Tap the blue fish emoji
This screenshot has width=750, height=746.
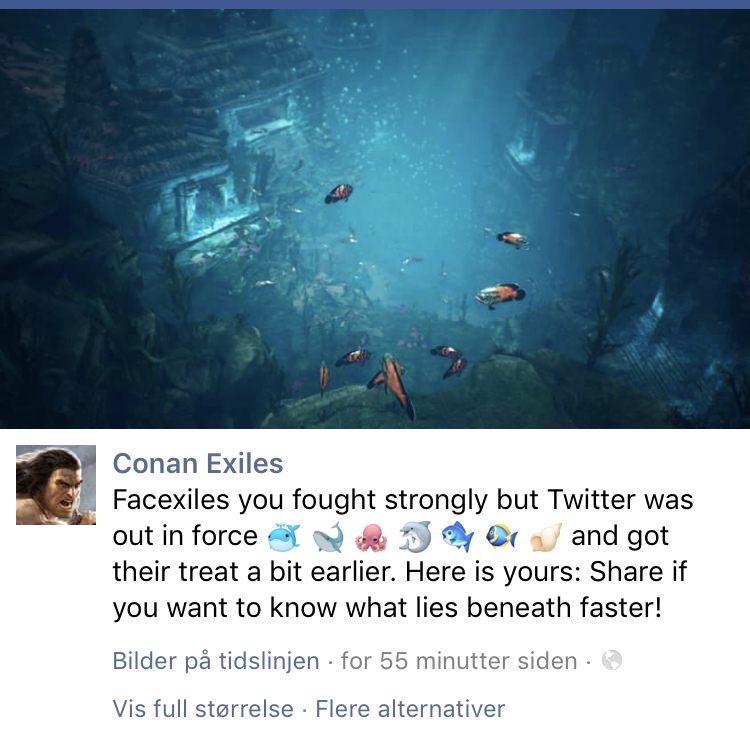click(x=458, y=537)
